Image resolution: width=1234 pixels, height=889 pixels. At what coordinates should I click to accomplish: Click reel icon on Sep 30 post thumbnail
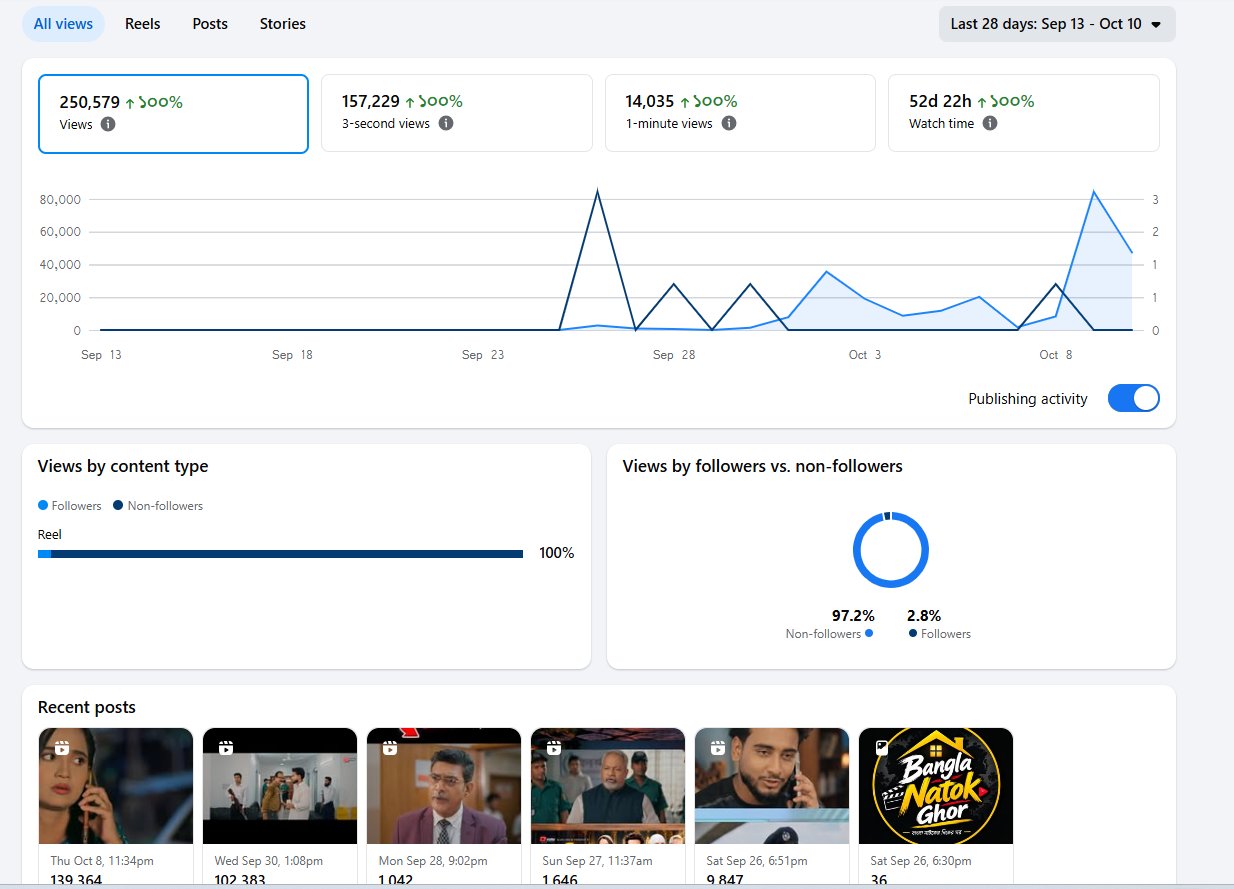(x=226, y=747)
